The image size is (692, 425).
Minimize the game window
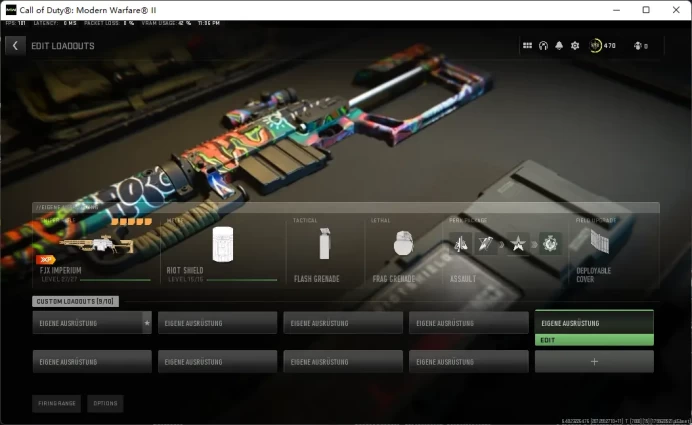pos(616,10)
